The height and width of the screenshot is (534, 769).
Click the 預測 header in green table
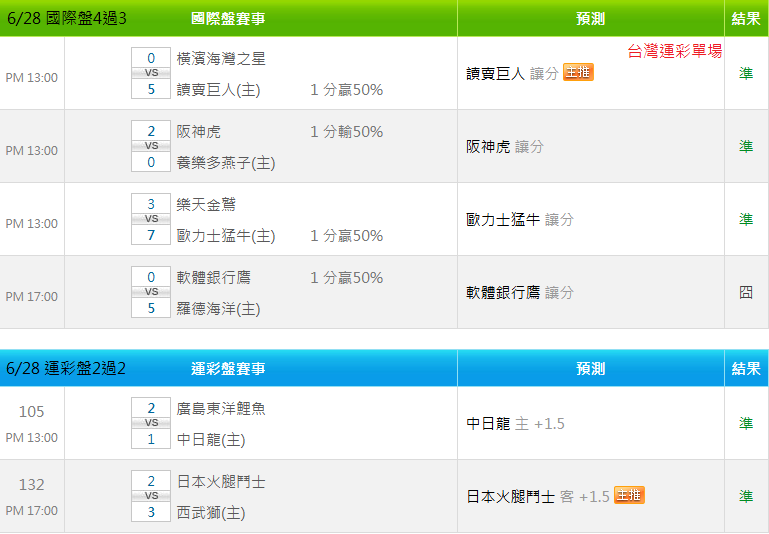point(590,19)
